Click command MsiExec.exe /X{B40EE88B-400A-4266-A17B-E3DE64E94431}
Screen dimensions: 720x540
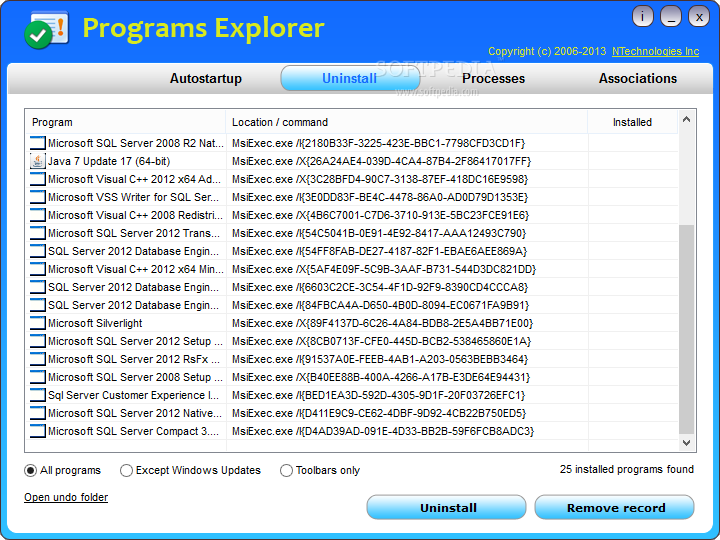(381, 377)
